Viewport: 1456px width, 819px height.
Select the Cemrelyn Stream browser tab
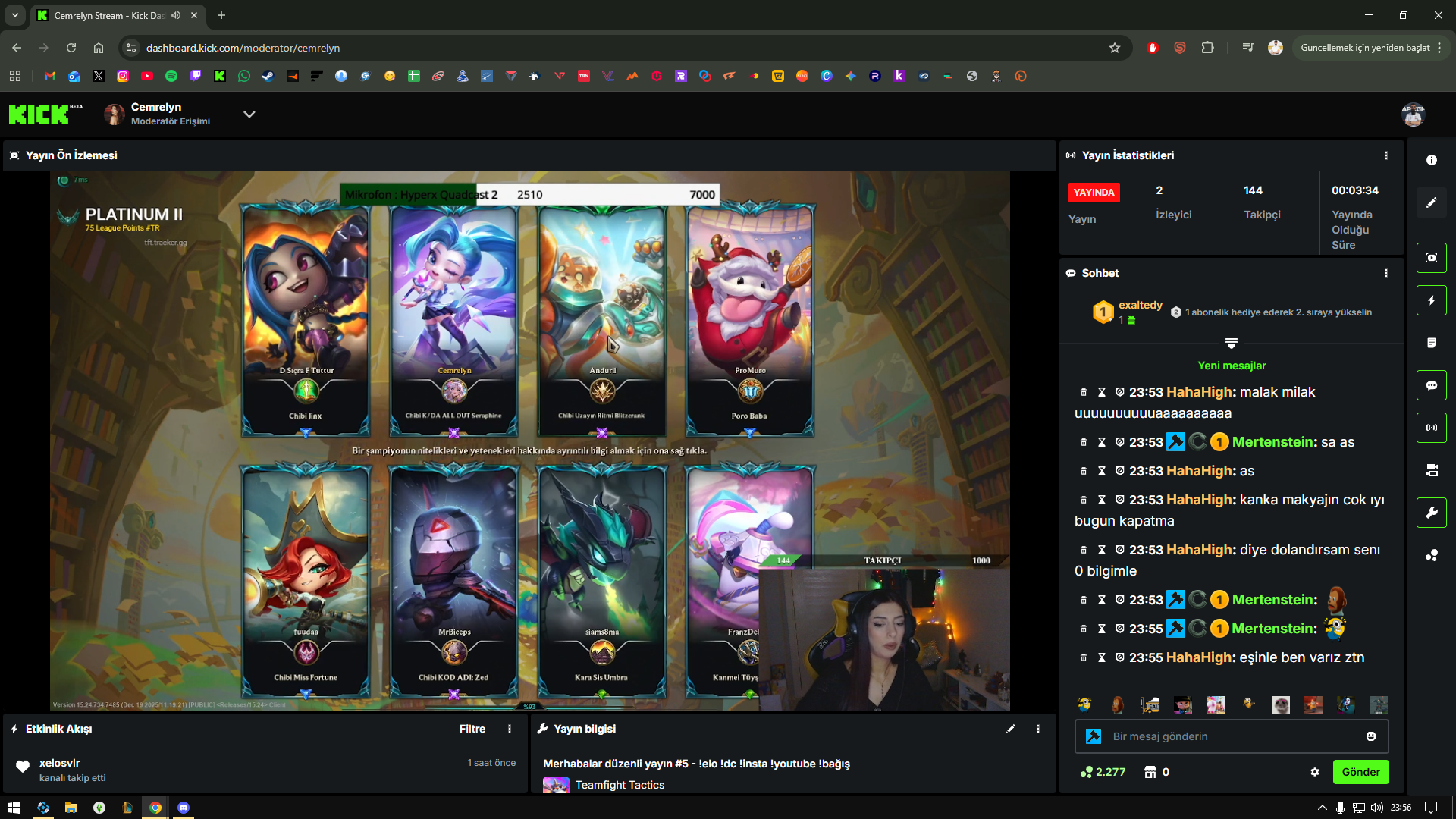(x=118, y=15)
